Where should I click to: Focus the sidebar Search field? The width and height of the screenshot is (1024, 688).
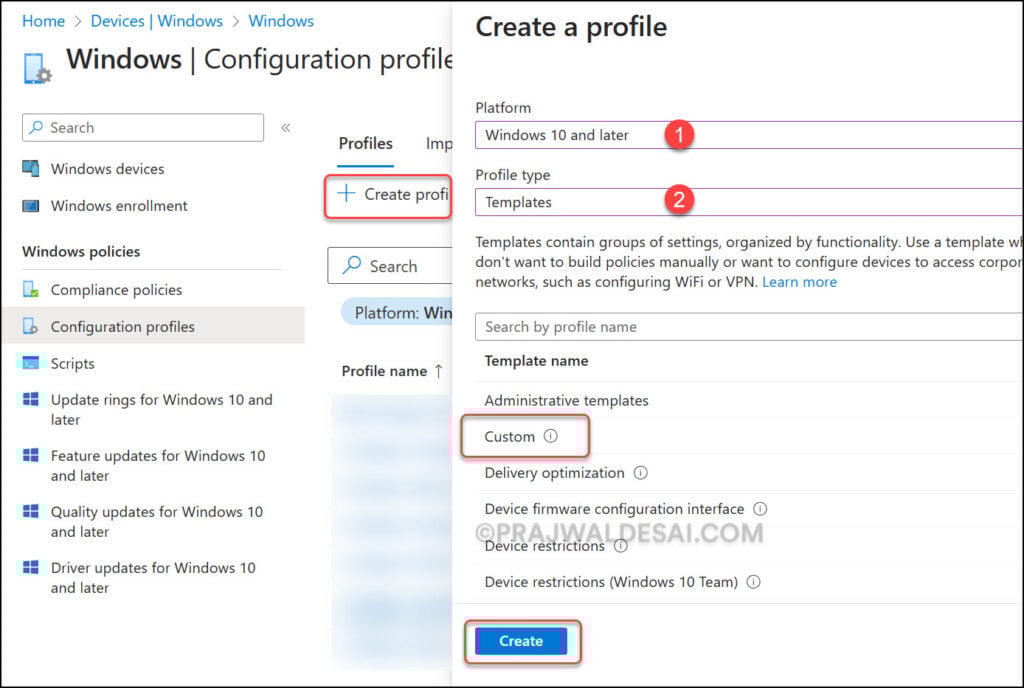tap(143, 127)
